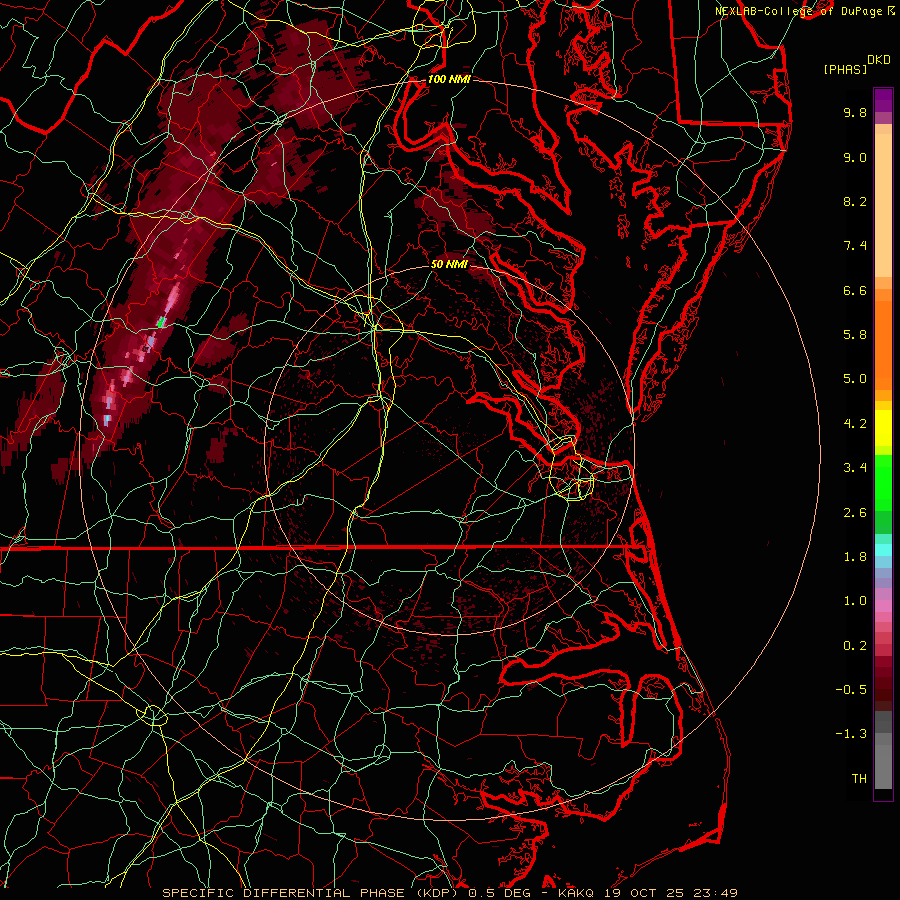The height and width of the screenshot is (900, 900).
Task: Pick the purple swatch atop the color bar
Action: click(883, 100)
